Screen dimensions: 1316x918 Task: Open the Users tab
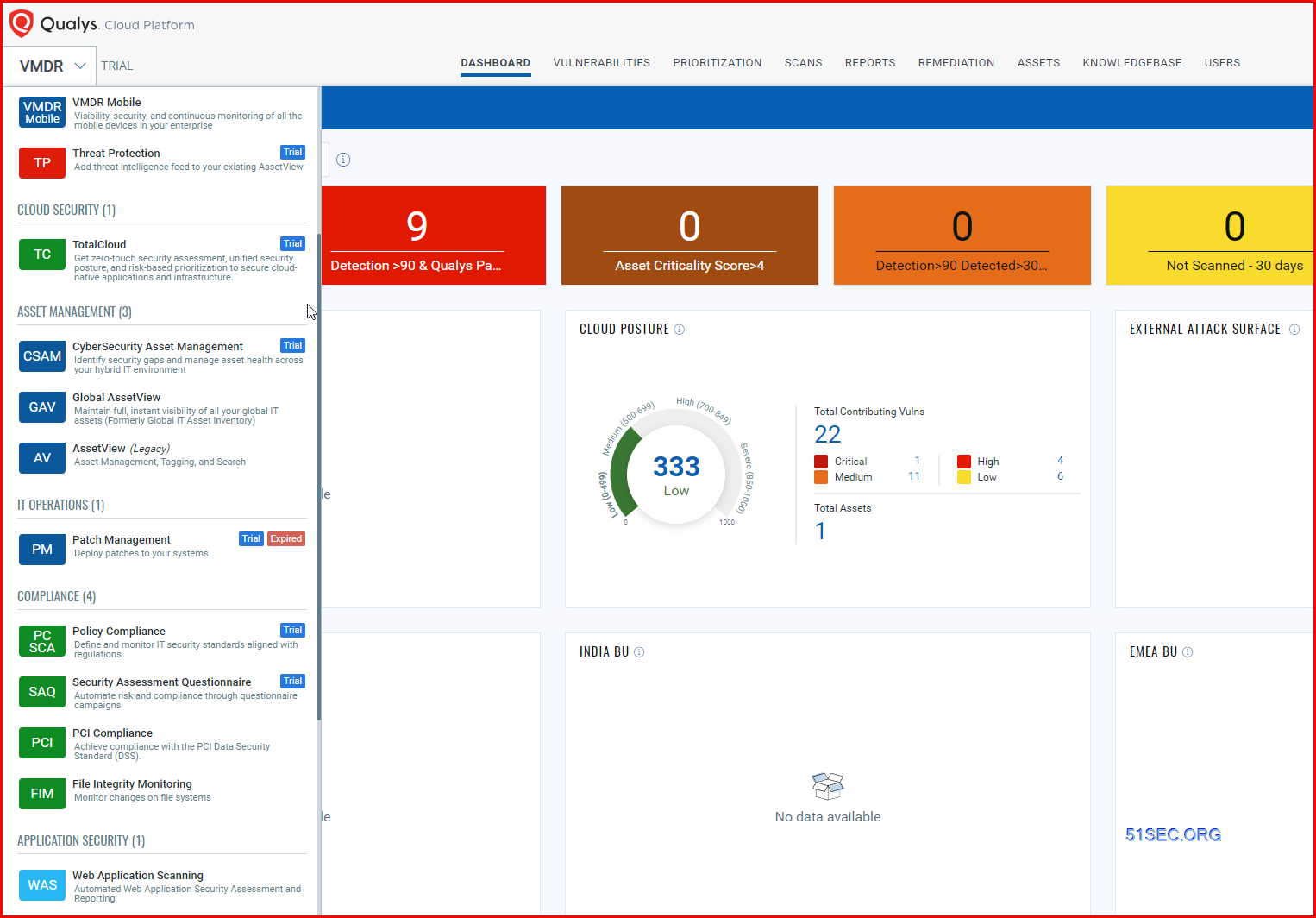click(1223, 63)
